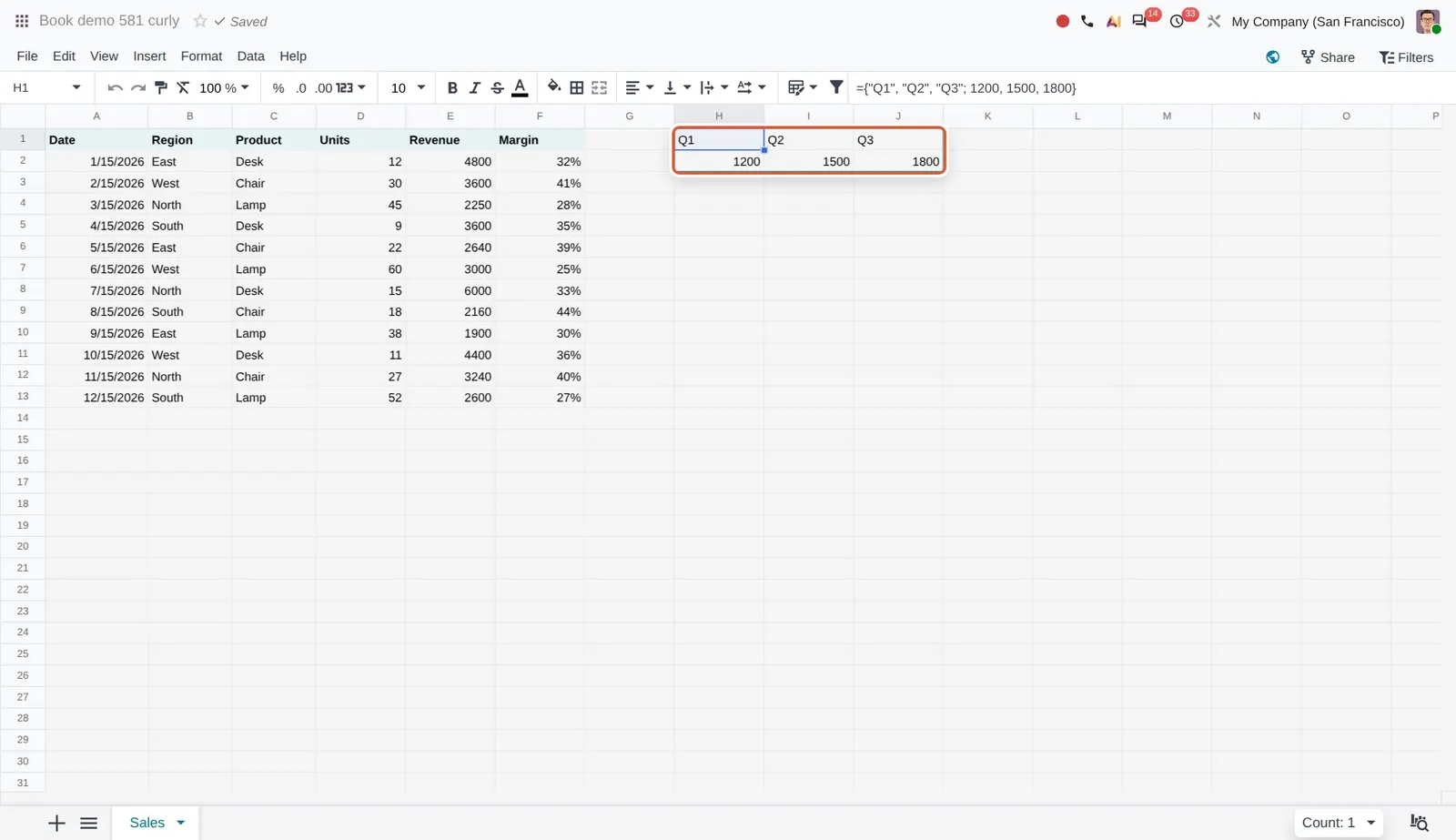Screen dimensions: 1456x840
Task: Open the font size dropdown arrow
Action: (x=420, y=87)
